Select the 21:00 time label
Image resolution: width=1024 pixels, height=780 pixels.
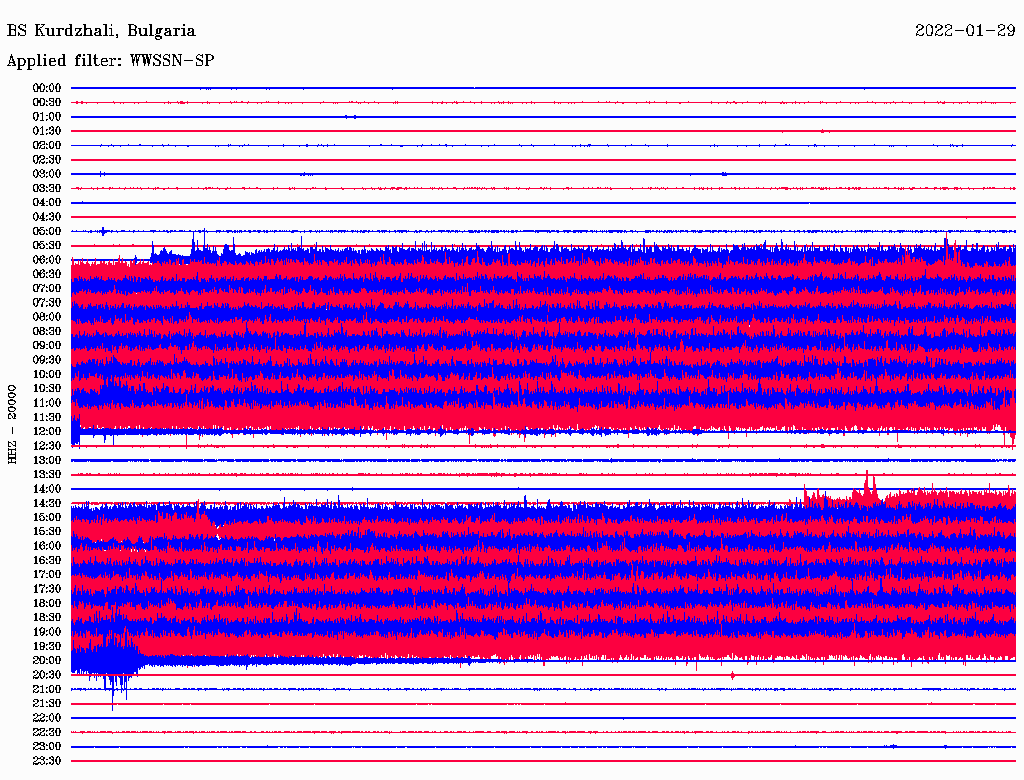click(x=47, y=689)
